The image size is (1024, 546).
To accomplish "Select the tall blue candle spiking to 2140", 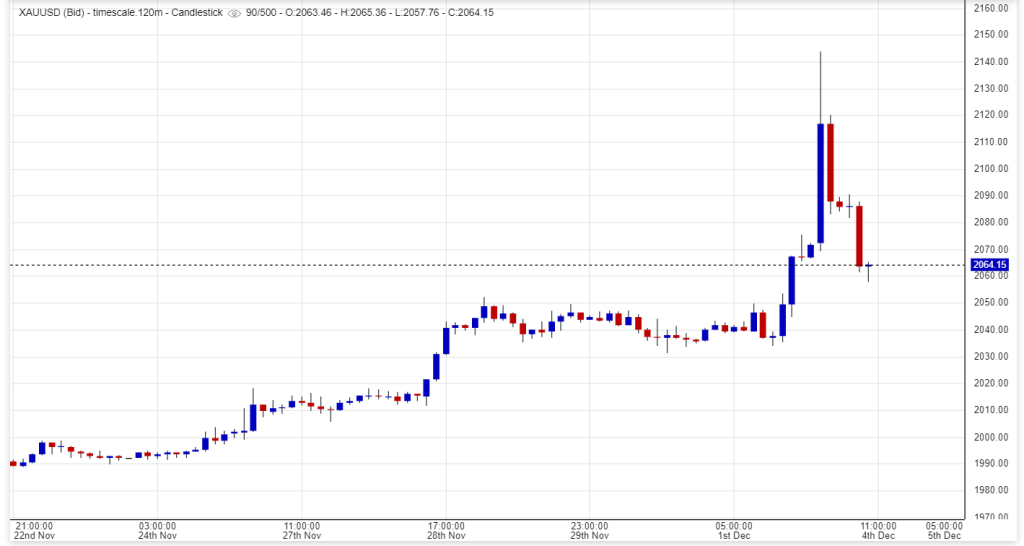I will point(820,180).
